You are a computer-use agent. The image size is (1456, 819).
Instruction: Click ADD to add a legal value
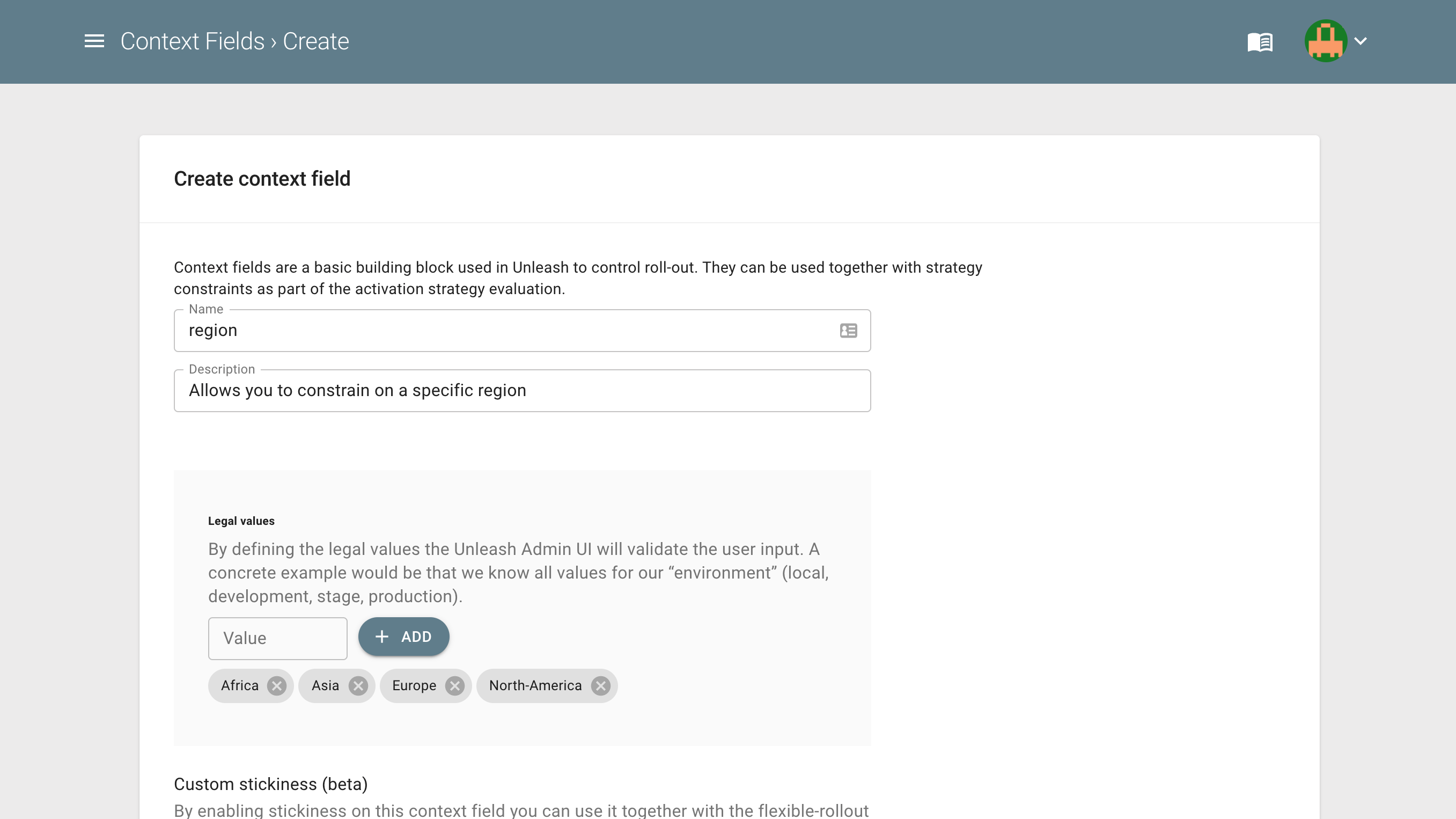[404, 637]
